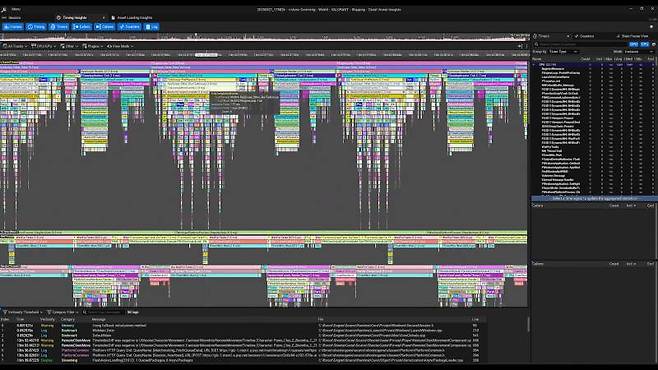Click the funnel icon of Category Filter
This screenshot has height=370, width=658.
click(49, 312)
